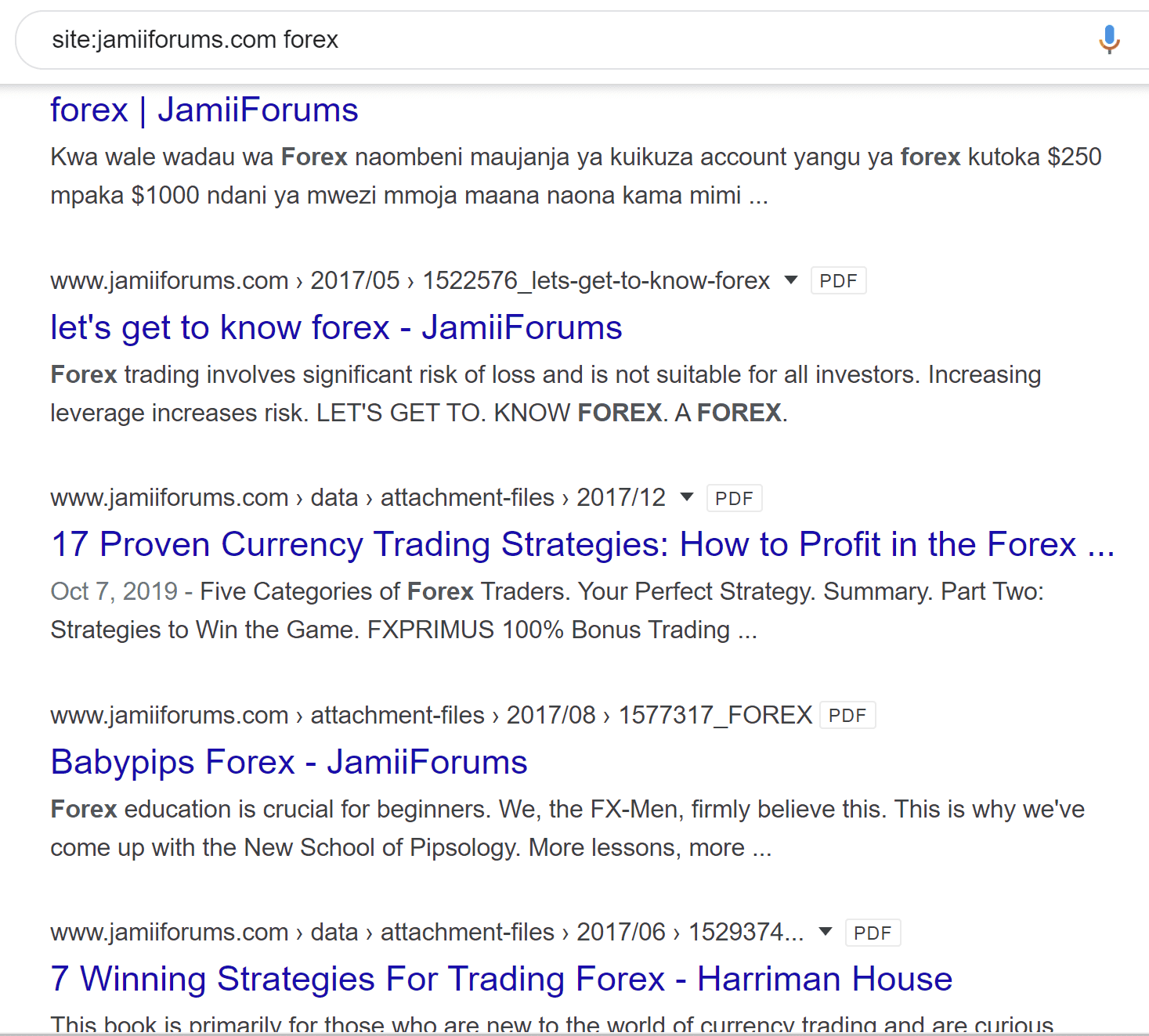The height and width of the screenshot is (1036, 1149).
Task: Click the microphone voice search icon
Action: point(1109,39)
